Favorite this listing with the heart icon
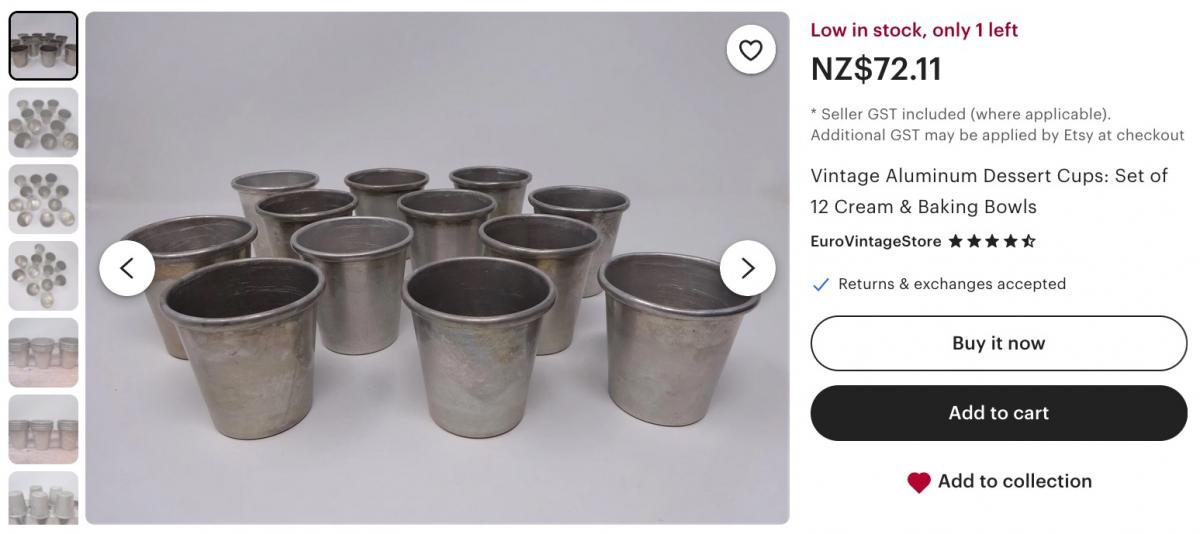Screen dimensions: 1200x534 coord(750,50)
